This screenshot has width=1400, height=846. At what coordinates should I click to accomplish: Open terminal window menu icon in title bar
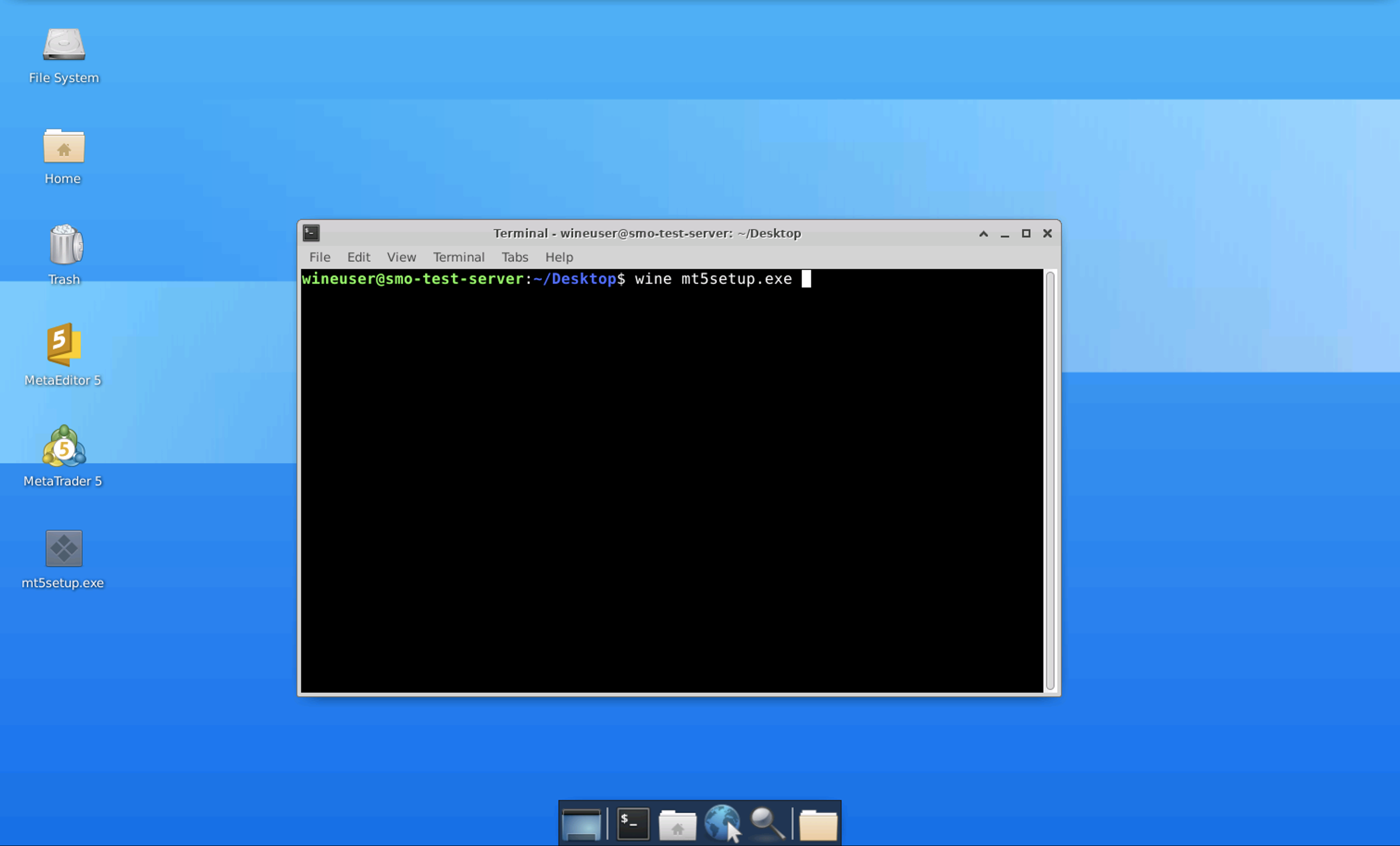pos(312,234)
